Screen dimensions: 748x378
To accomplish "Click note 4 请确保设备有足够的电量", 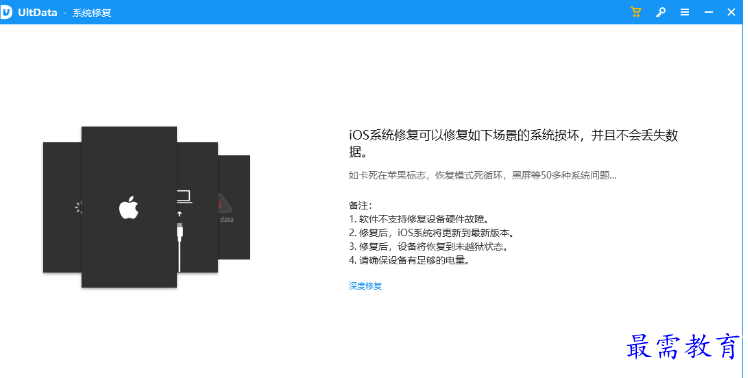I will point(409,261).
